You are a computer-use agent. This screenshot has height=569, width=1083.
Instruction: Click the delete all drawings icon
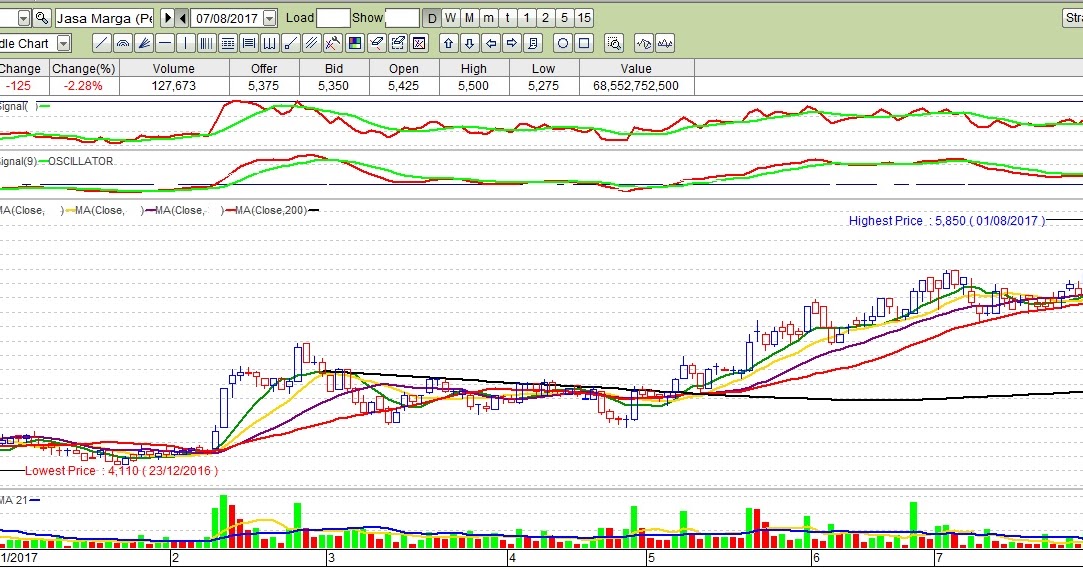pyautogui.click(x=419, y=44)
